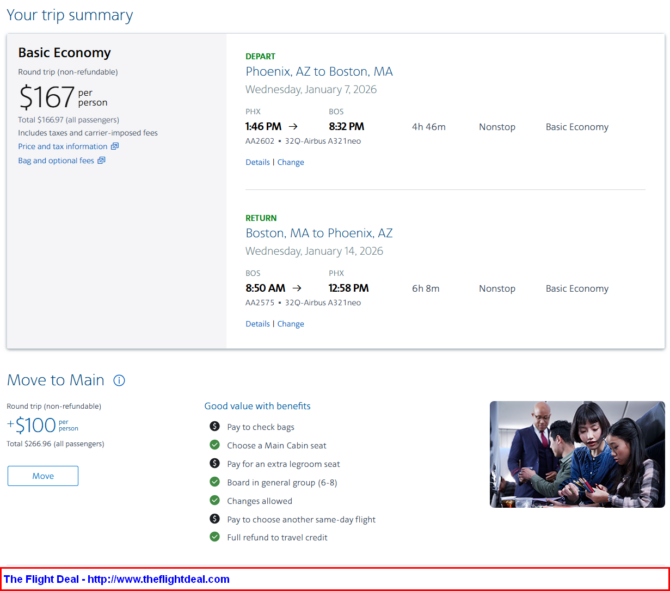
Task: Click external link icon beside Price and tax information
Action: coord(115,146)
